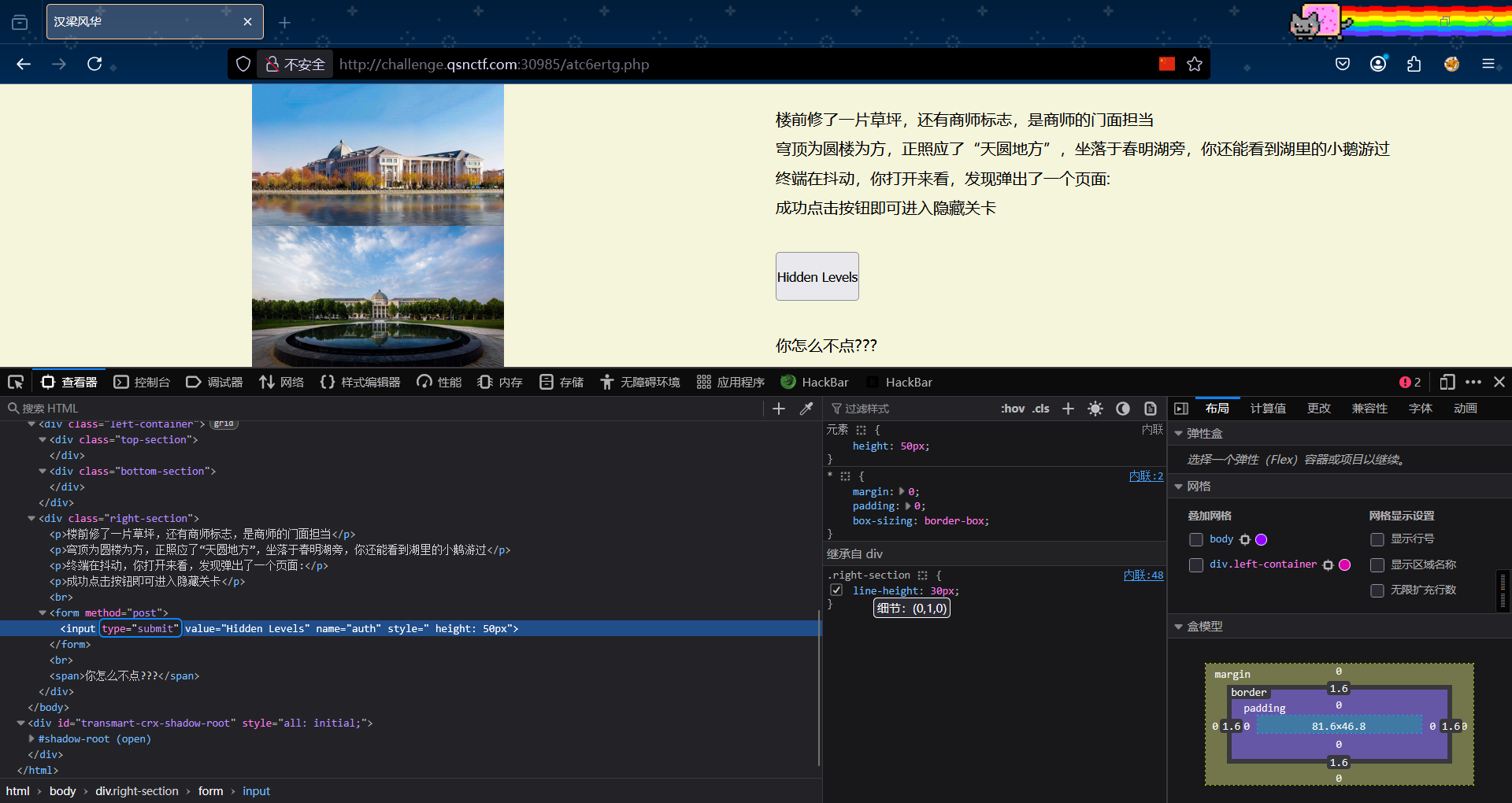Add a new node in HTML tree
This screenshot has width=1512, height=803.
779,409
